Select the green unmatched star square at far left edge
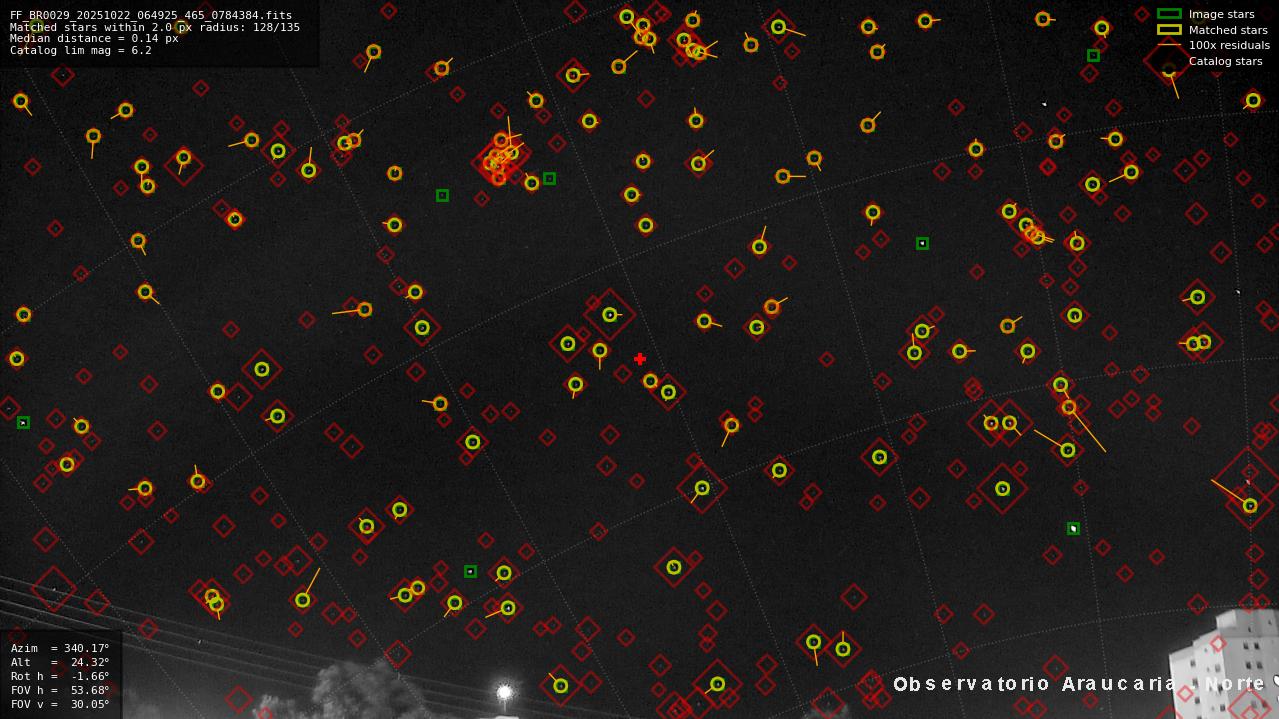Viewport: 1279px width, 719px height. [23, 423]
